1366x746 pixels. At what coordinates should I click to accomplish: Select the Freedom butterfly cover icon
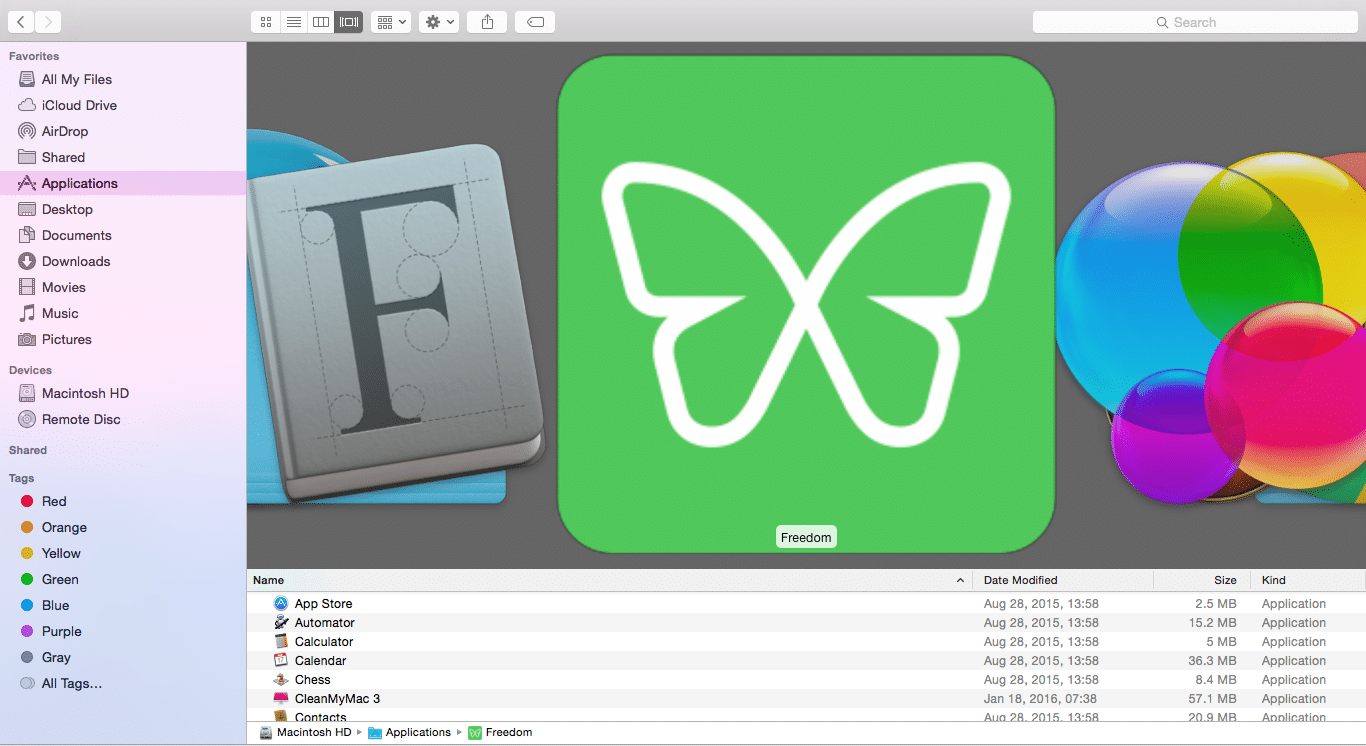806,303
